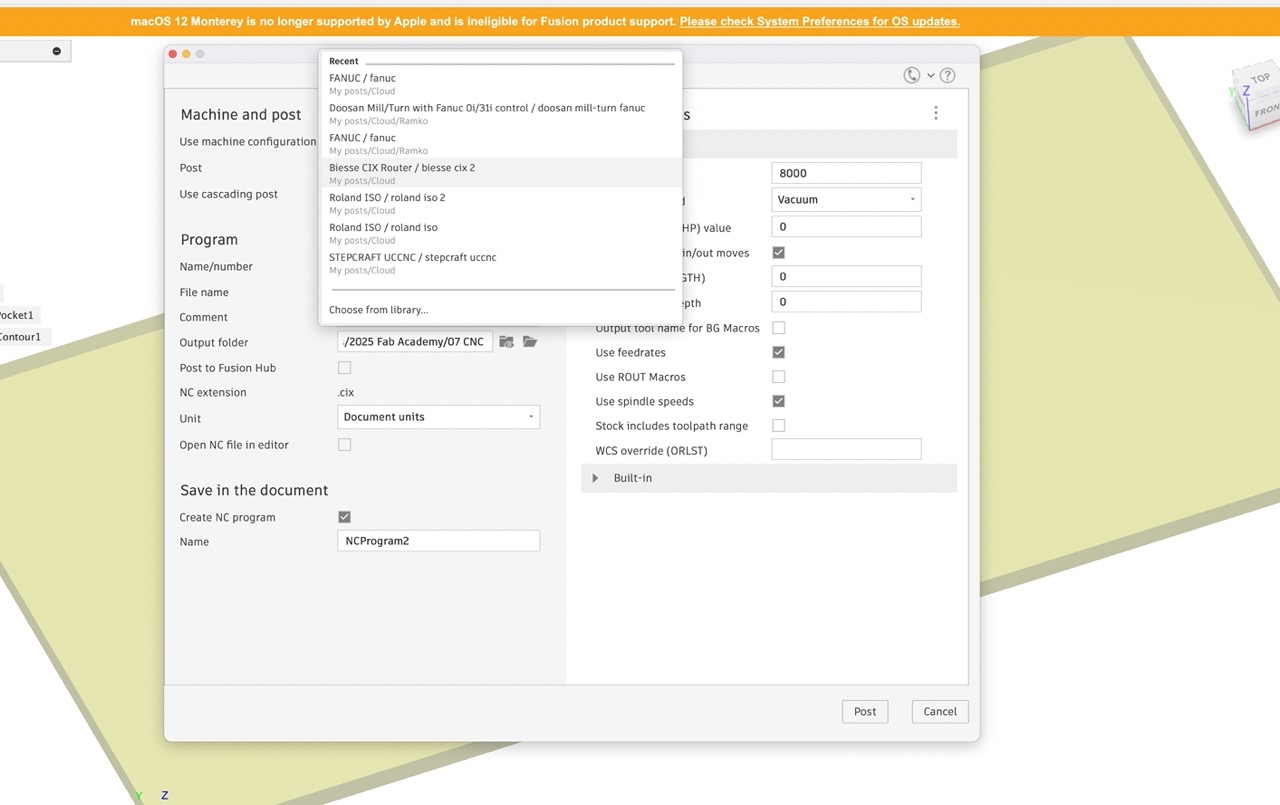Click the open-folder browse icon beside Output folder
The width and height of the screenshot is (1280, 805).
point(530,342)
